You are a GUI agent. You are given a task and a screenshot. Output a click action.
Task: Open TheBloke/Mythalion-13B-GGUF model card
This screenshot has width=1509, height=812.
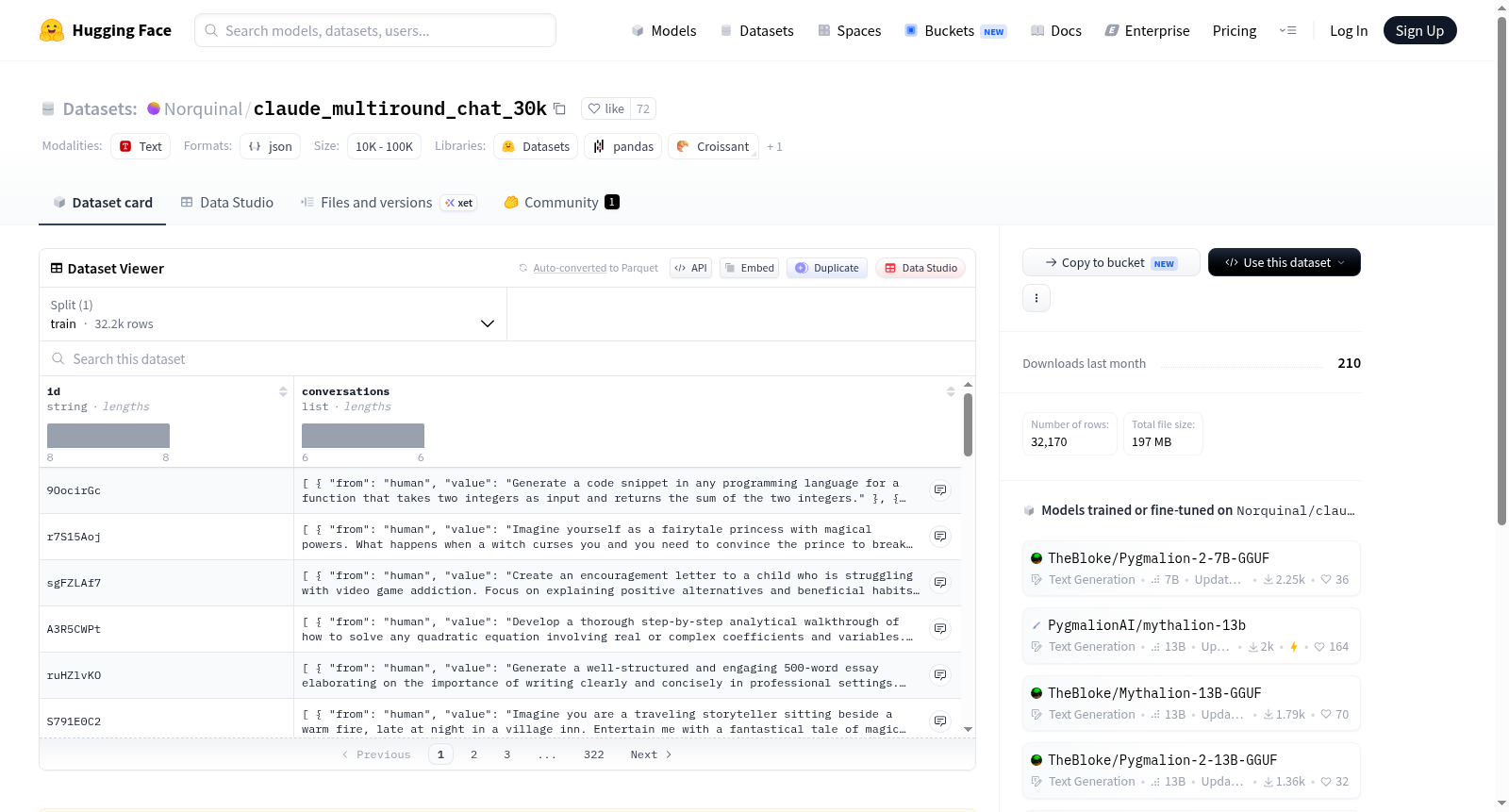coord(1191,704)
